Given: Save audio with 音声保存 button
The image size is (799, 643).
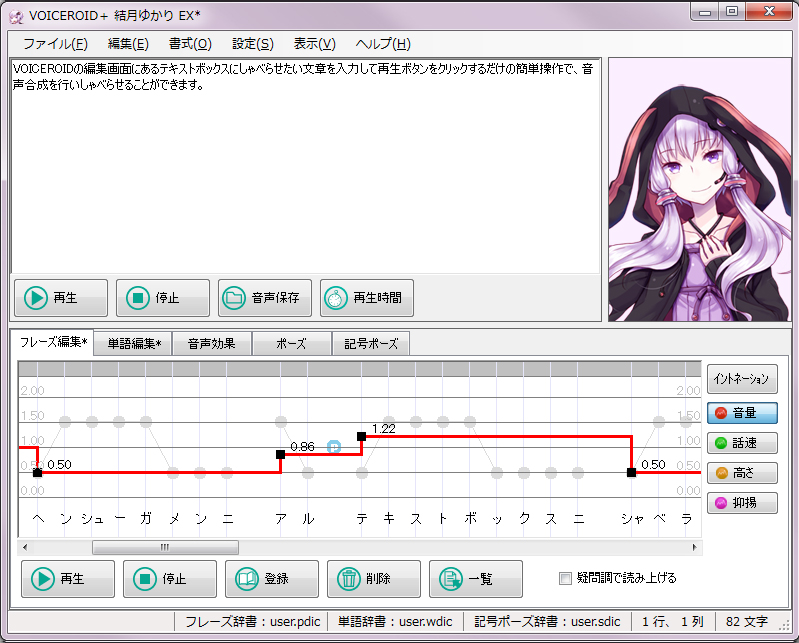Looking at the screenshot, I should pyautogui.click(x=264, y=298).
